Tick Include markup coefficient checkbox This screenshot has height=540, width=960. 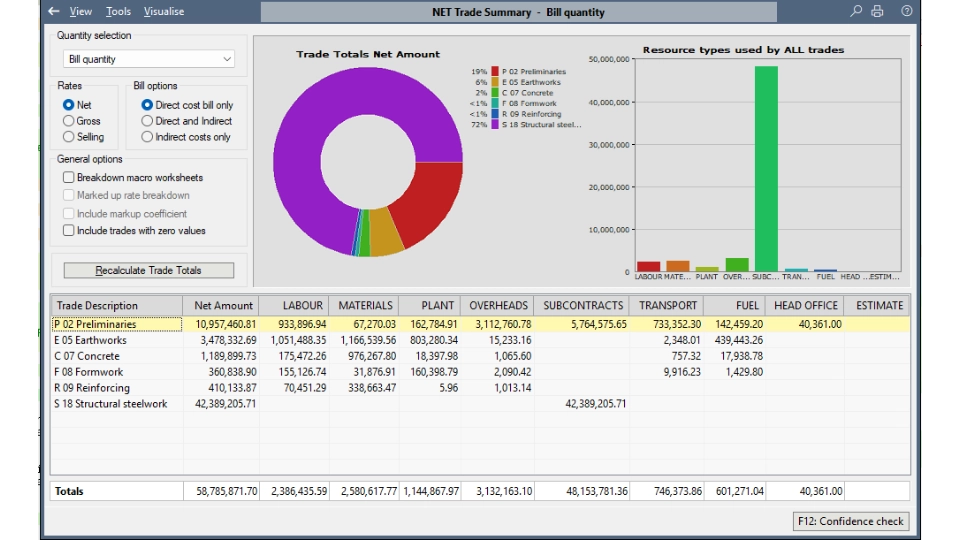click(x=69, y=213)
